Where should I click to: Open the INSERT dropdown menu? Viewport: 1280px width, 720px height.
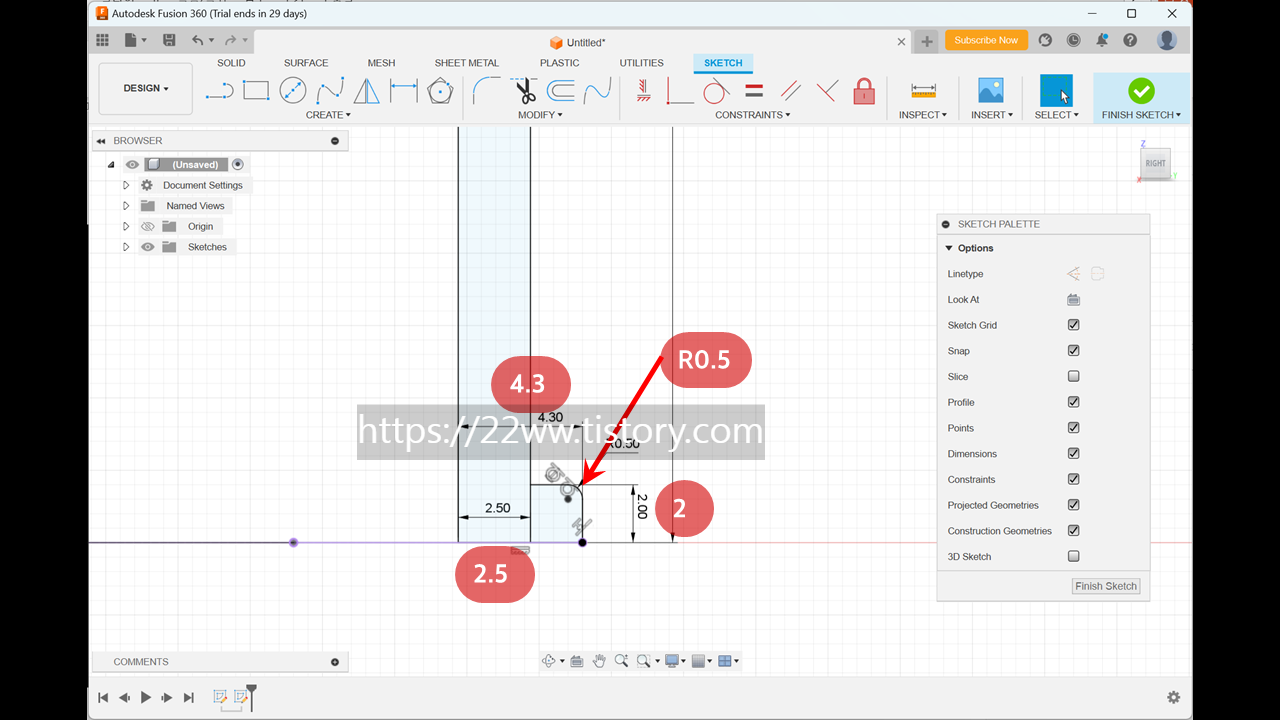[992, 115]
